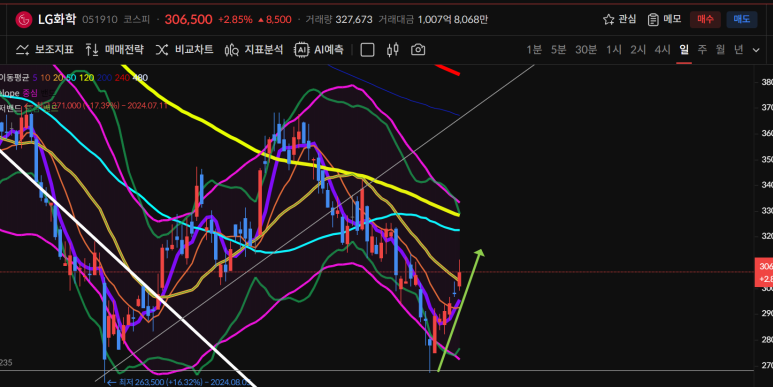Launch the AI예측 prediction feature
This screenshot has height=387, width=773.
coord(319,50)
